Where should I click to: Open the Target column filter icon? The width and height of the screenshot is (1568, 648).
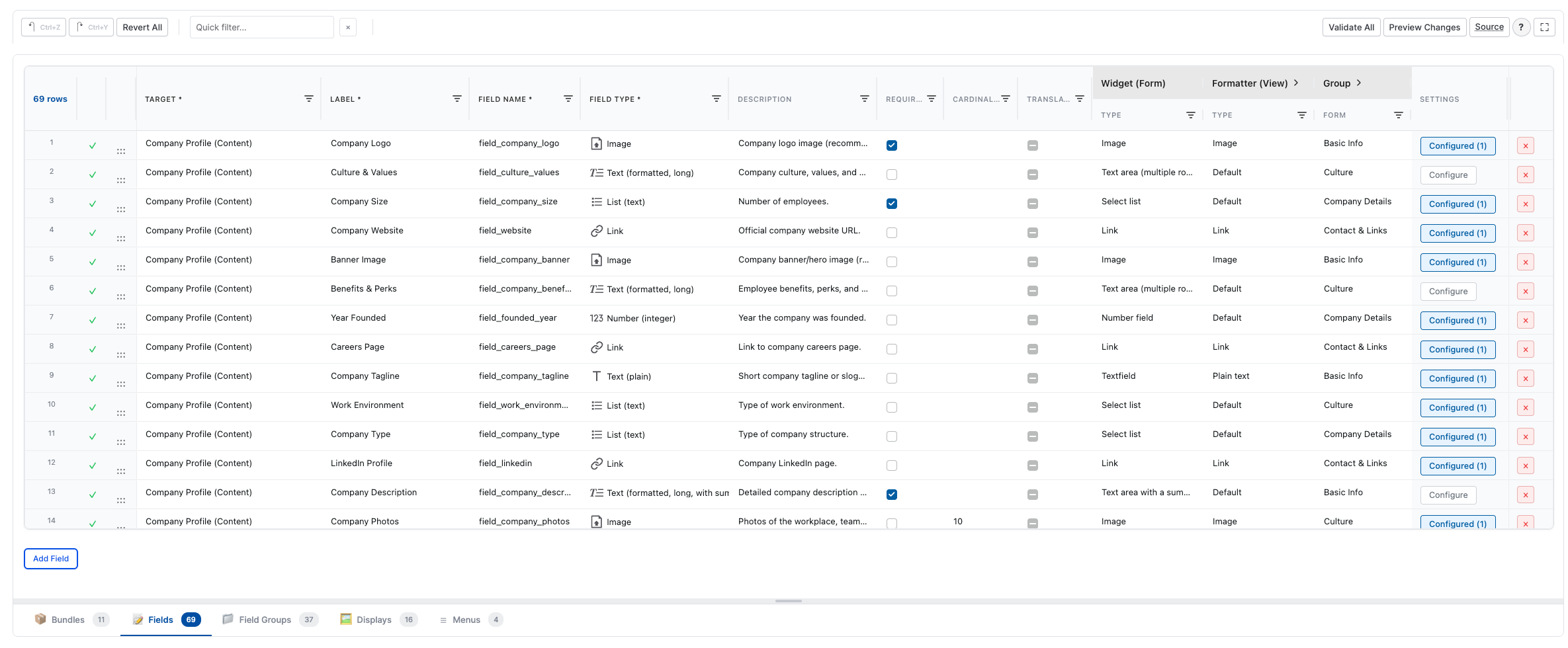tap(309, 99)
